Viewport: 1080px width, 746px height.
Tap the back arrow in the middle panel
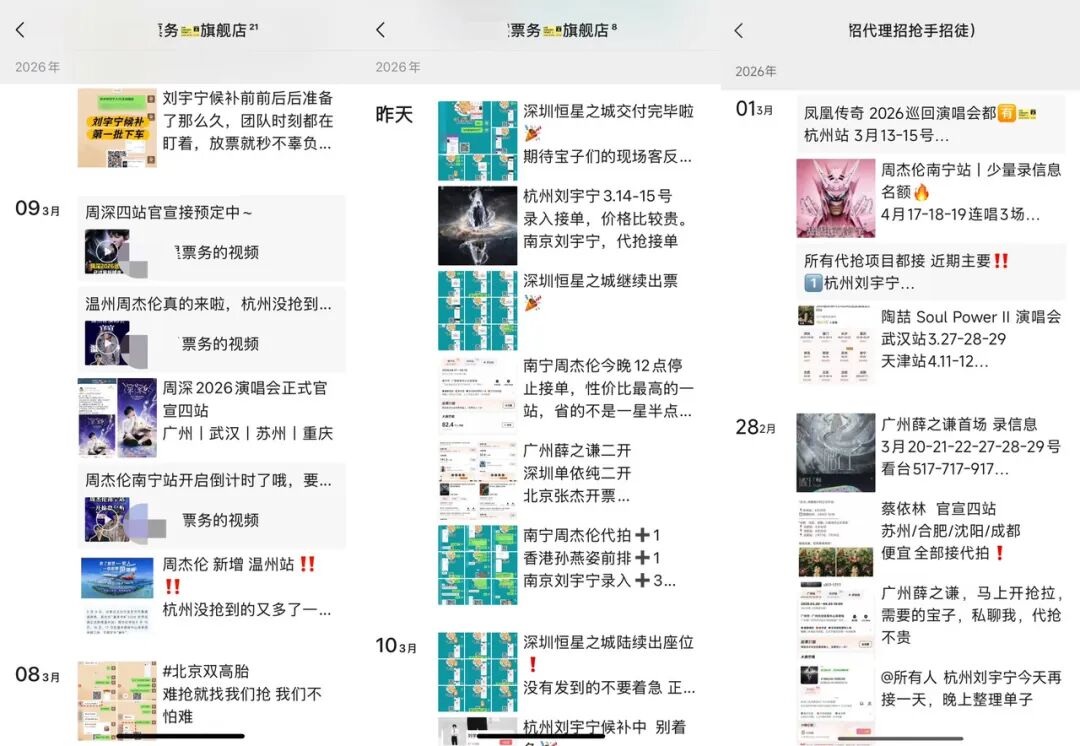(x=380, y=30)
